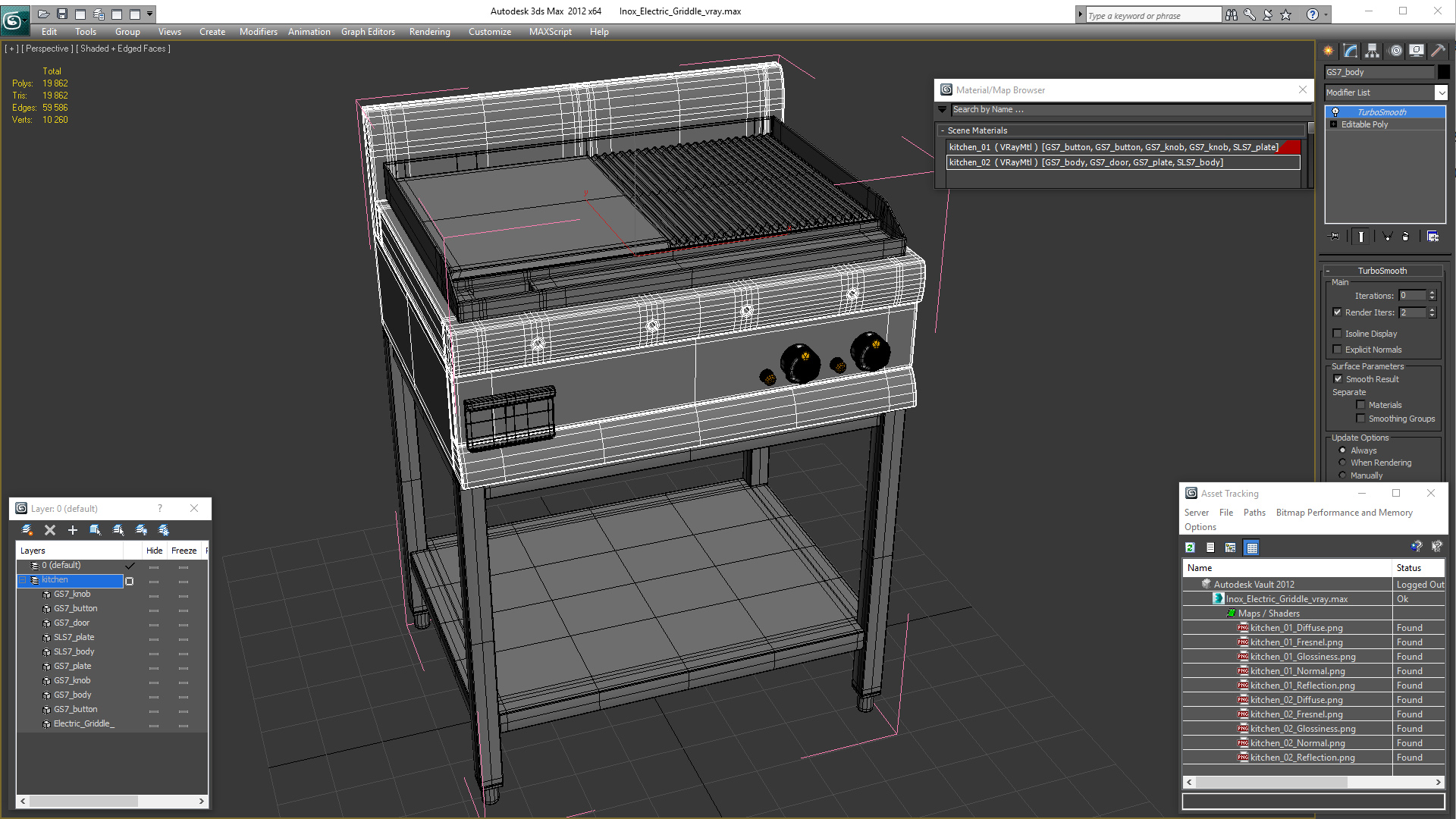Screen dimensions: 1456x819
Task: Open the help dropdown arrow
Action: coord(1325,14)
